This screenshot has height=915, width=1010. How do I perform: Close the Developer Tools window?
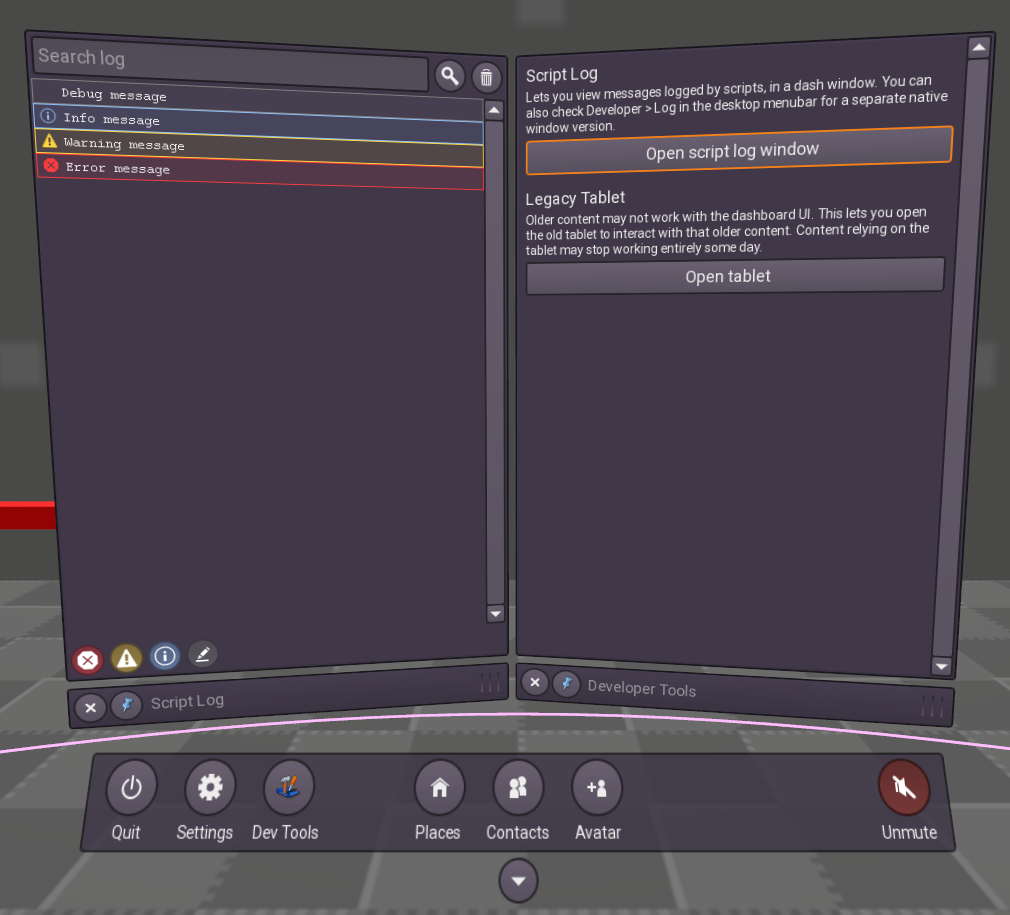tap(535, 682)
